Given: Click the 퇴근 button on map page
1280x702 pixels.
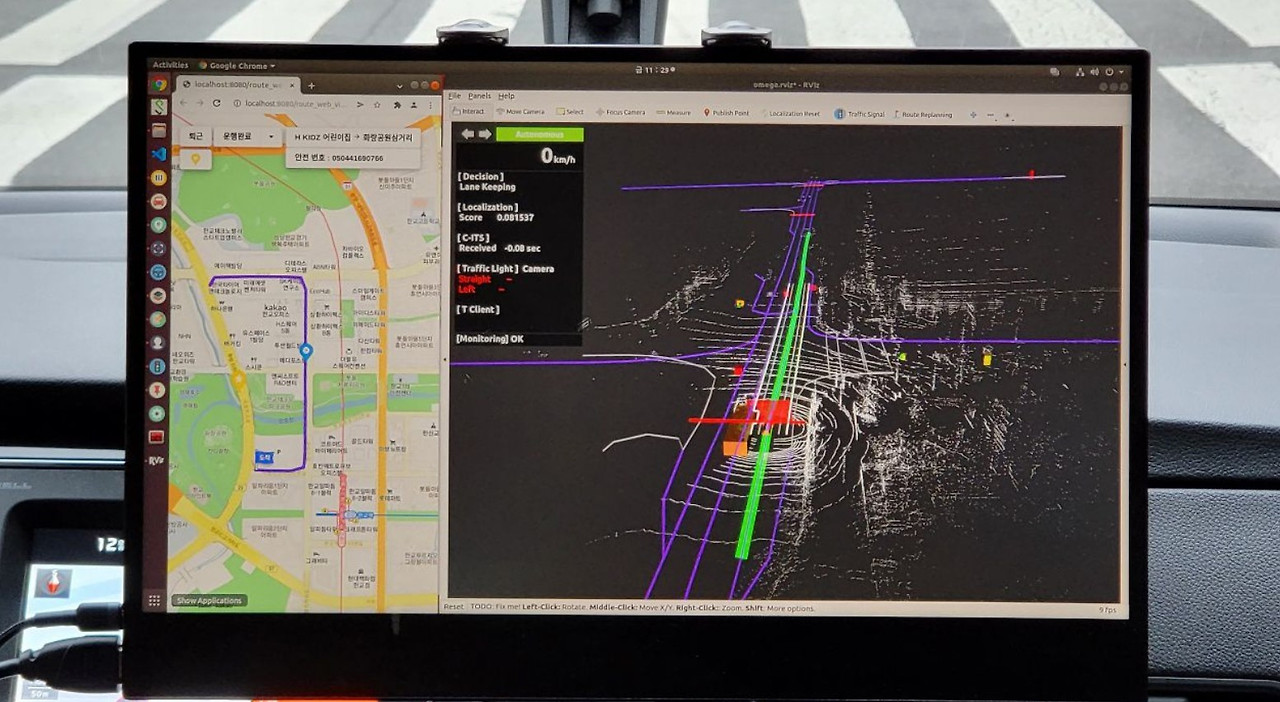Looking at the screenshot, I should (196, 136).
